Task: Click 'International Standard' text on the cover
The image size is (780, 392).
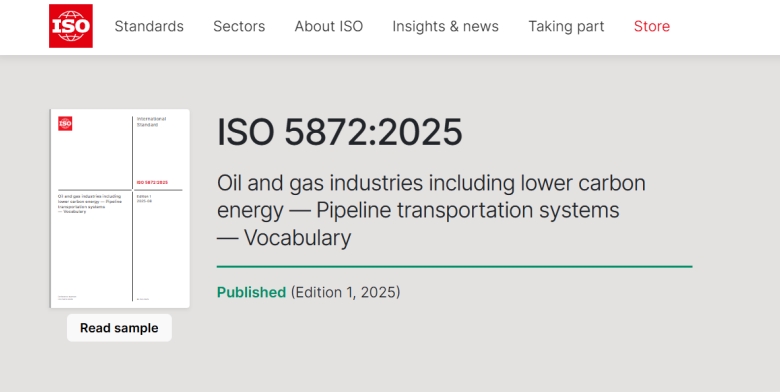Action: pyautogui.click(x=151, y=122)
